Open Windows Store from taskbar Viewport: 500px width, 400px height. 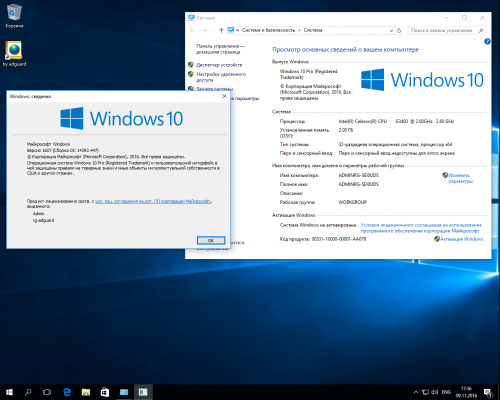click(x=105, y=392)
